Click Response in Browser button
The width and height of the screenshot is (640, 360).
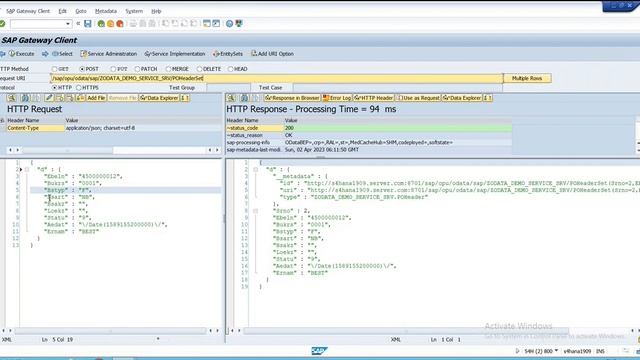pos(292,98)
